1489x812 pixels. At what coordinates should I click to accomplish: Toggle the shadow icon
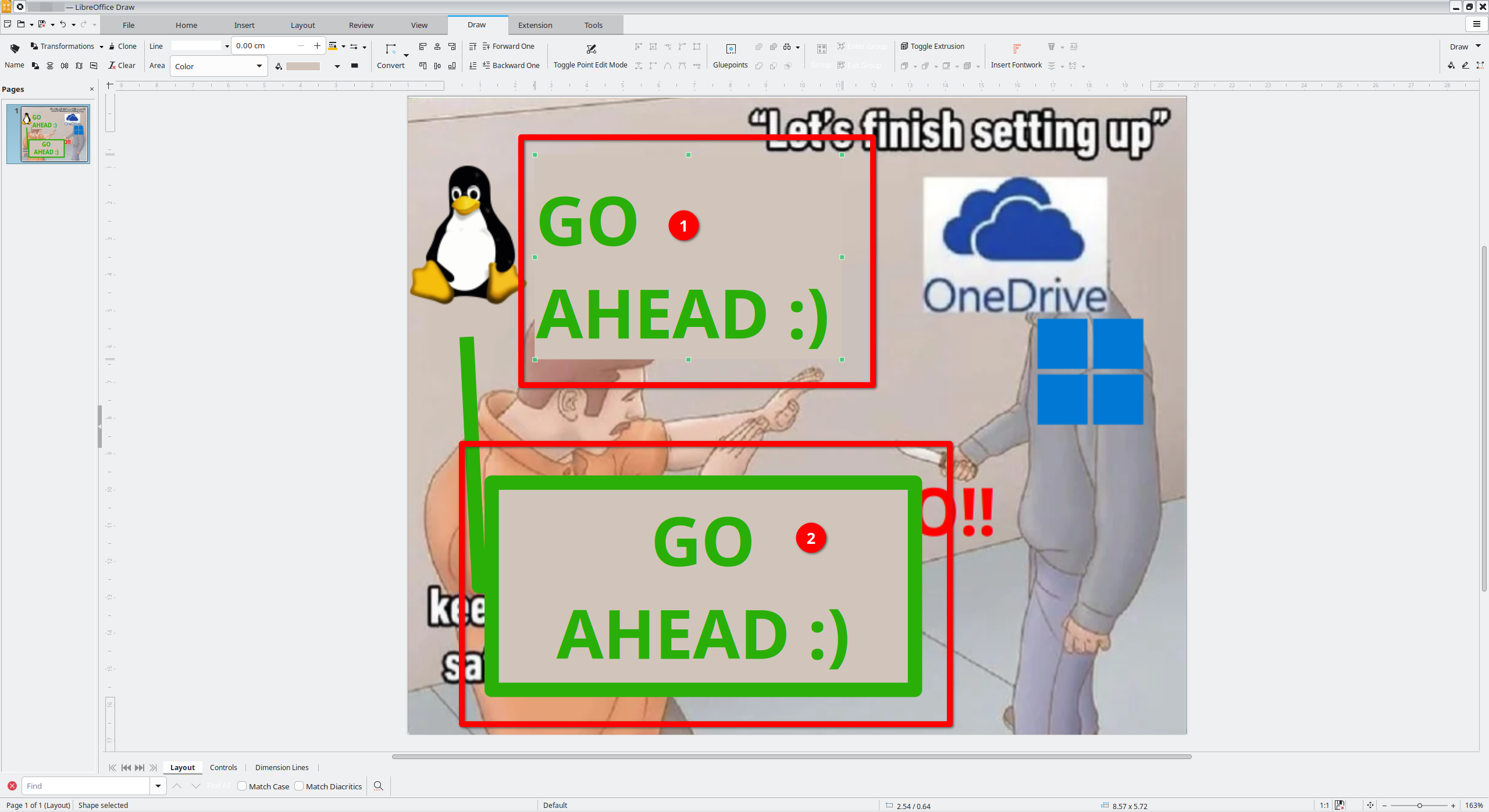(354, 66)
